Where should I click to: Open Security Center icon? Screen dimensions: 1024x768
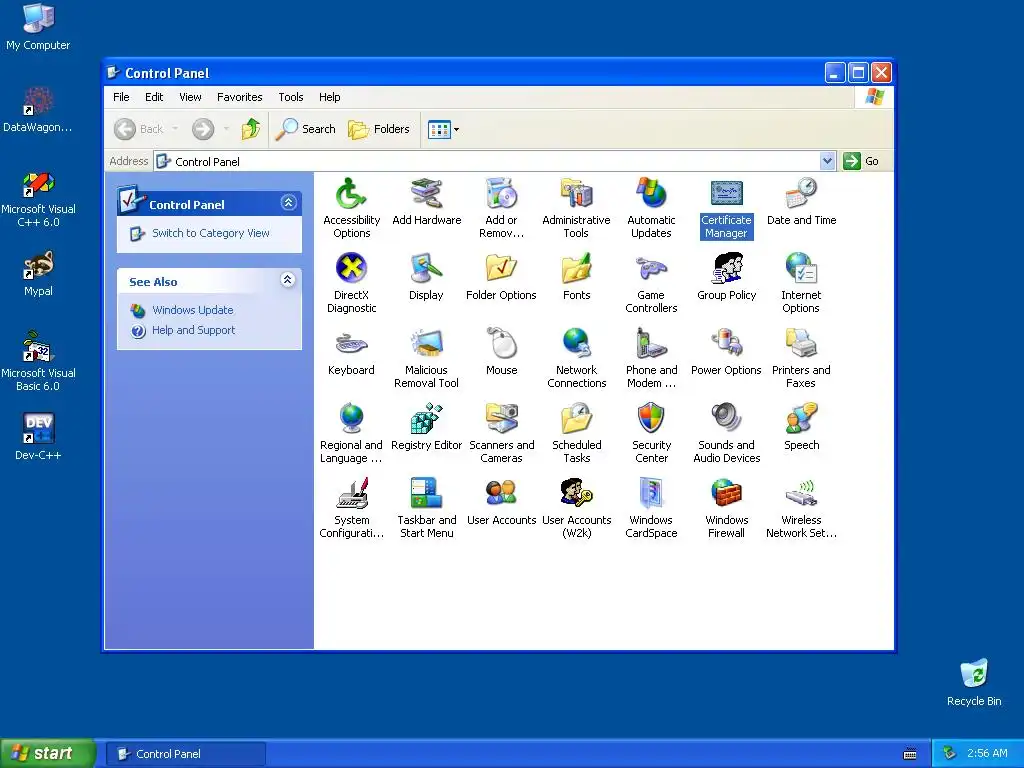click(651, 433)
